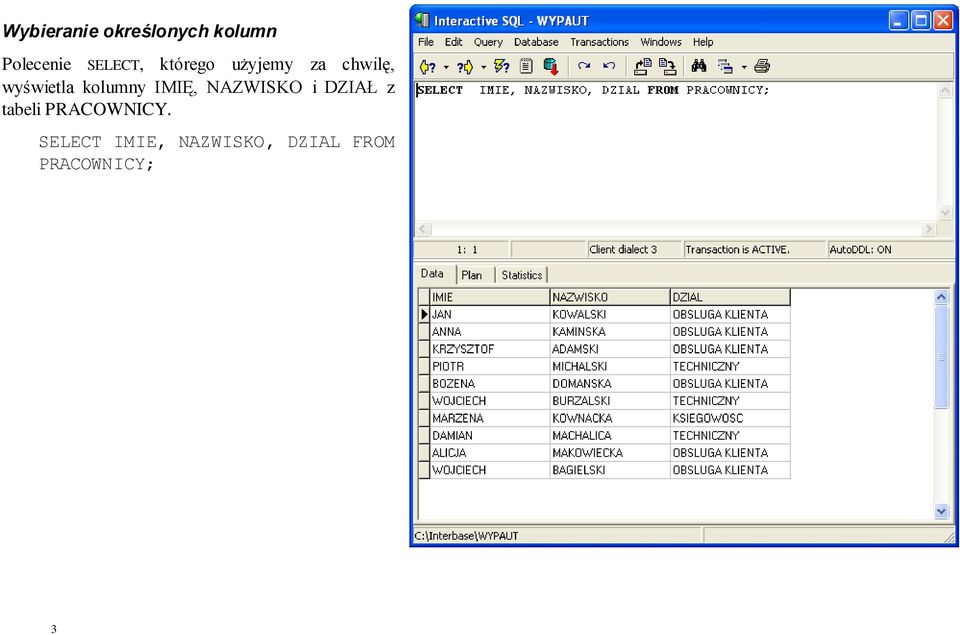960x635 pixels.
Task: Click results grid scrollbar up arrow
Action: 941,297
